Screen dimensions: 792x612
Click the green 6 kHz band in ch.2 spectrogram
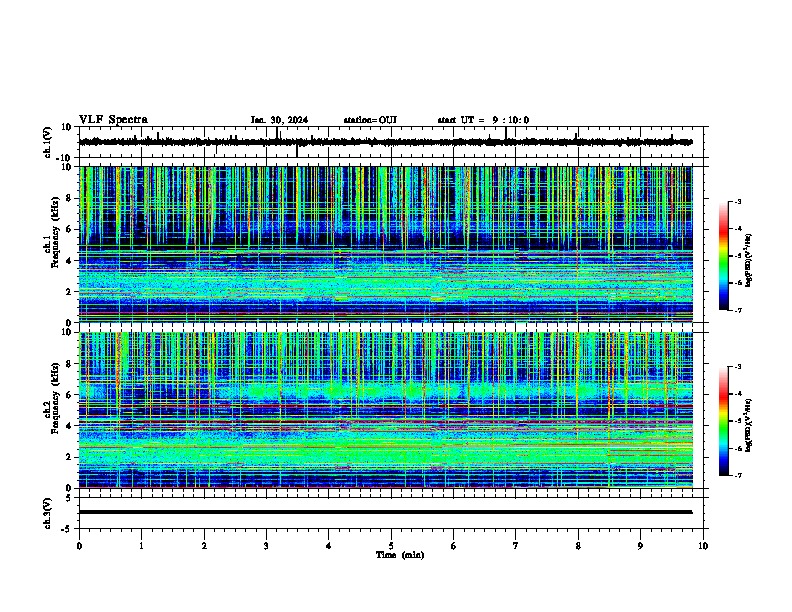coord(455,391)
